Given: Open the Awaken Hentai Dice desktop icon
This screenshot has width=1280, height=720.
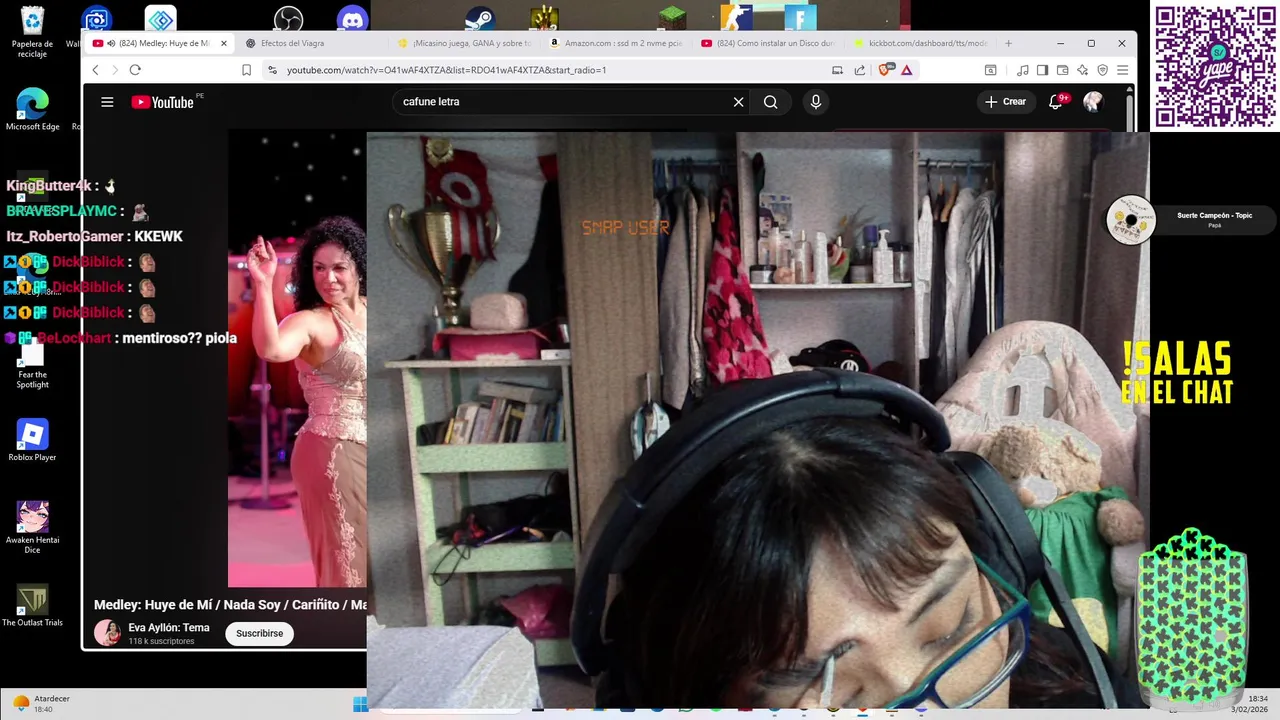Looking at the screenshot, I should (32, 529).
